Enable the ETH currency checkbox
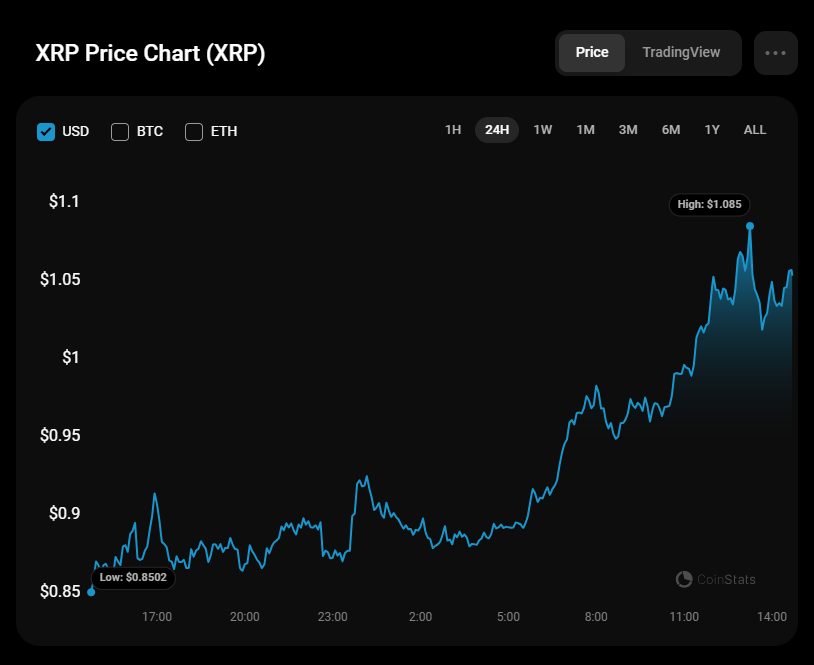The height and width of the screenshot is (665, 814). tap(194, 131)
